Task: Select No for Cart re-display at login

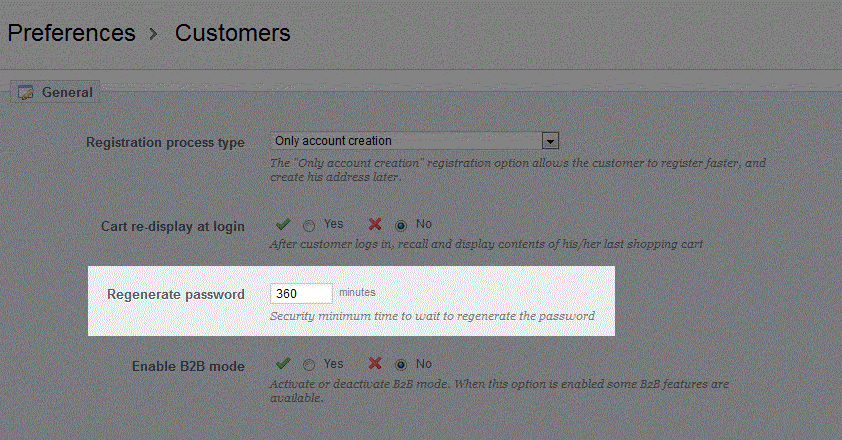Action: coord(401,225)
